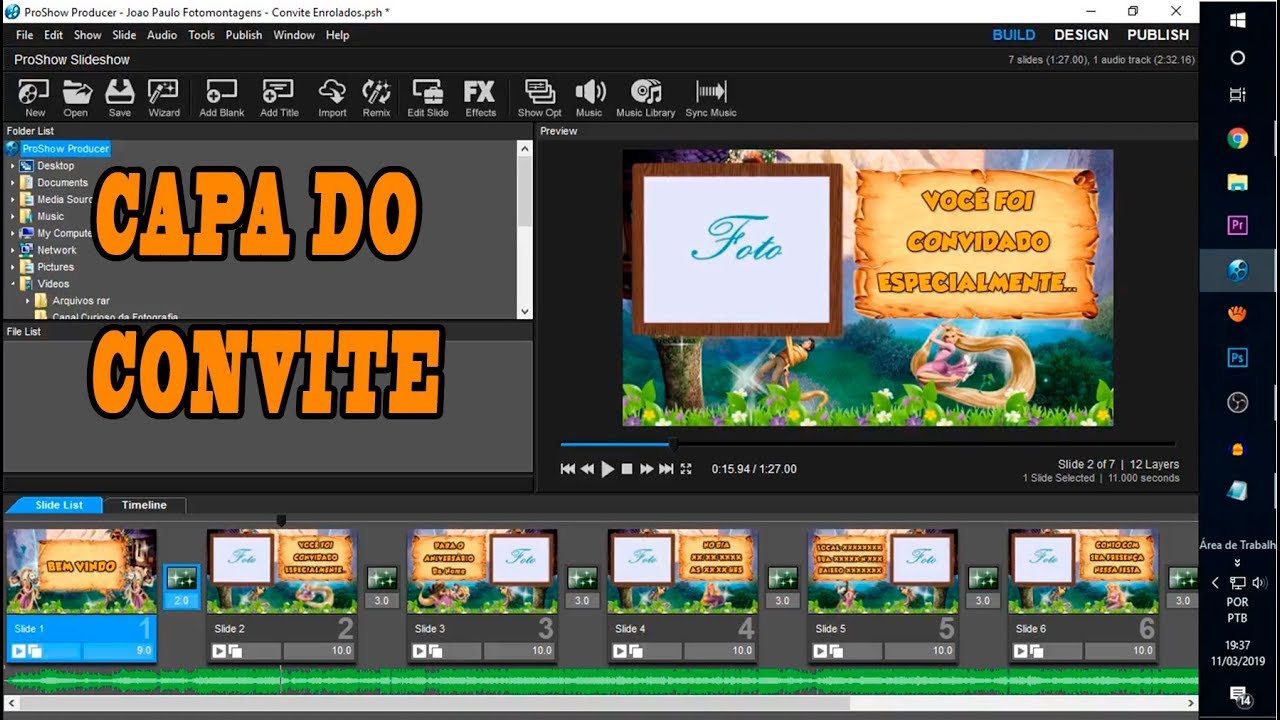
Task: Expand the Media Sources node
Action: [x=13, y=200]
